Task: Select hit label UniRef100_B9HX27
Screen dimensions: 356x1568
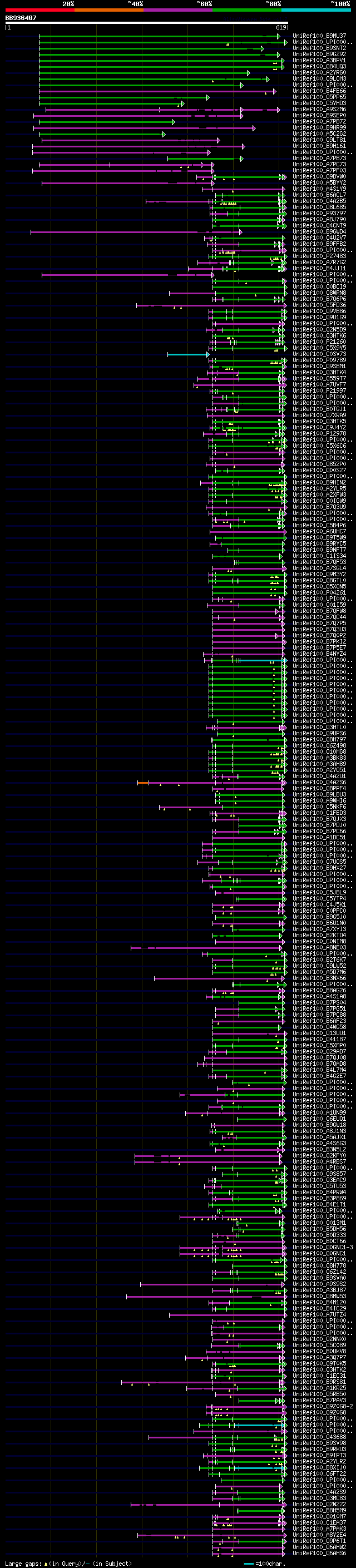Action: click(x=319, y=868)
